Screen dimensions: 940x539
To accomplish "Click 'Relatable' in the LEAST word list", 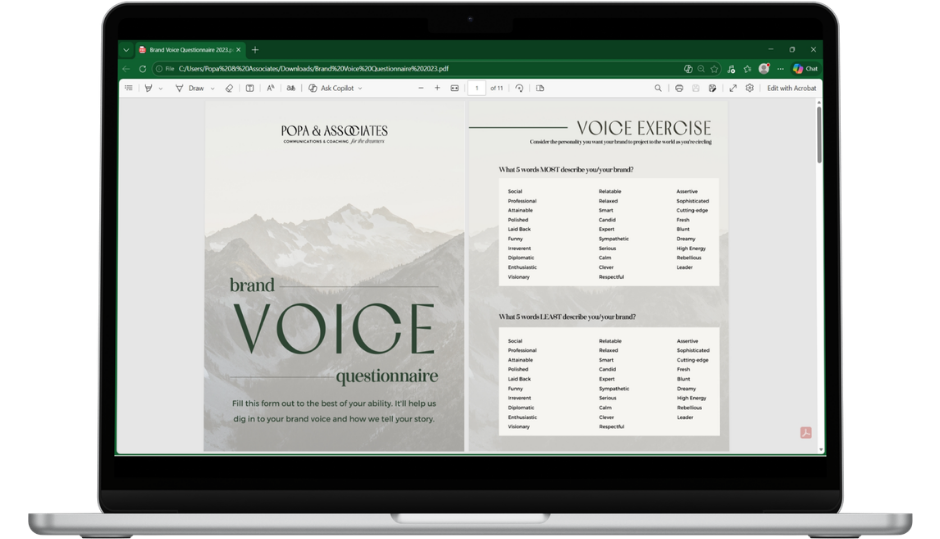I will (x=610, y=341).
